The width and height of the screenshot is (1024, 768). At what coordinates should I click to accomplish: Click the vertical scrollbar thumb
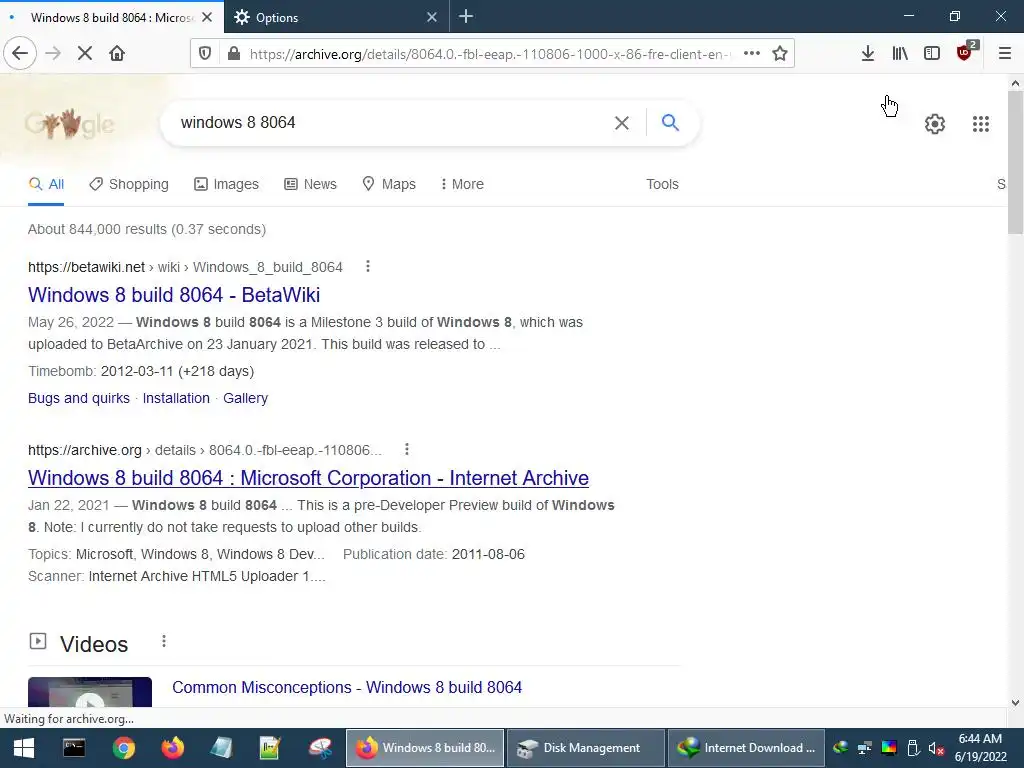click(x=1015, y=163)
